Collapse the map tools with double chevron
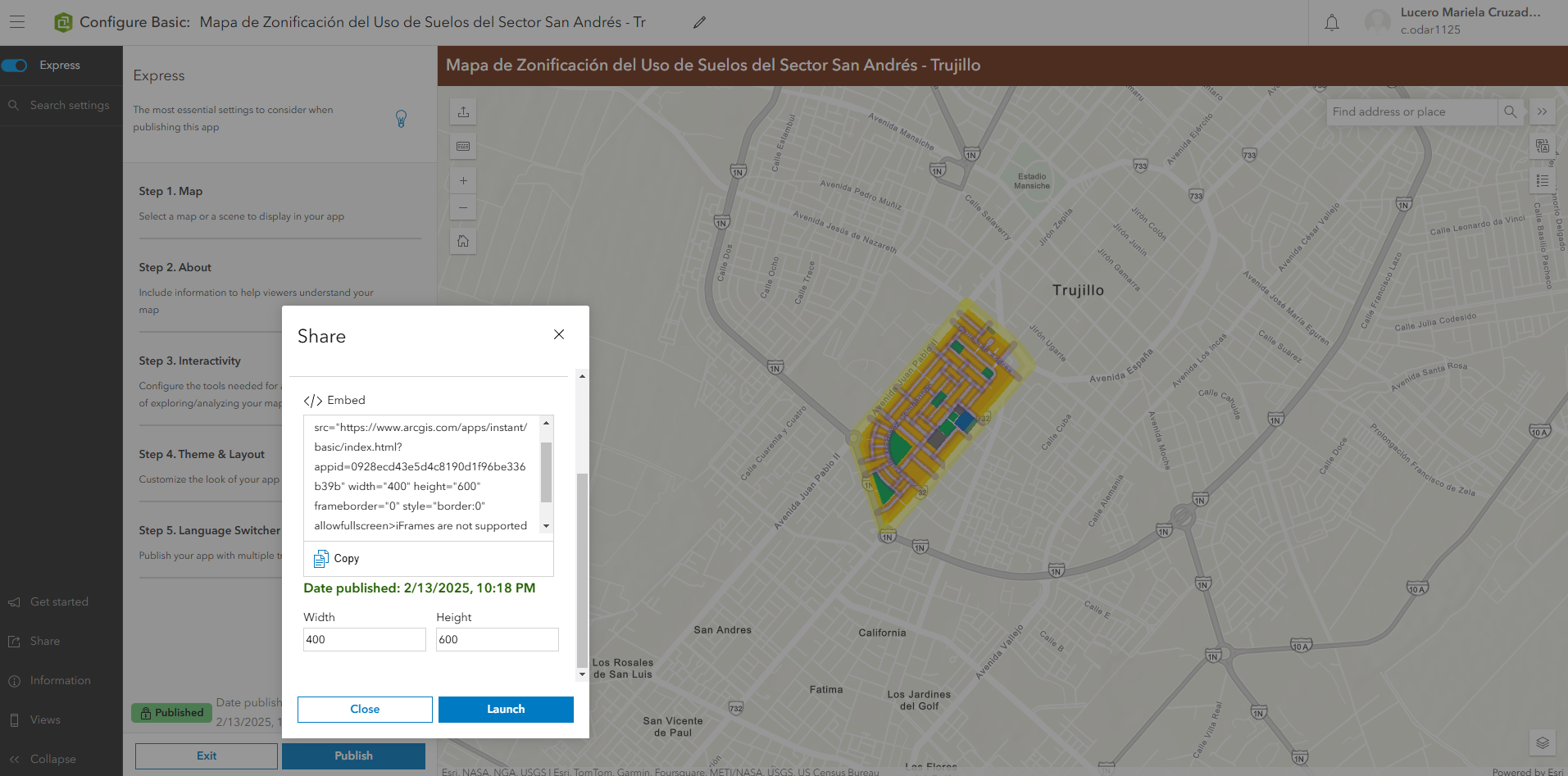 click(1542, 112)
